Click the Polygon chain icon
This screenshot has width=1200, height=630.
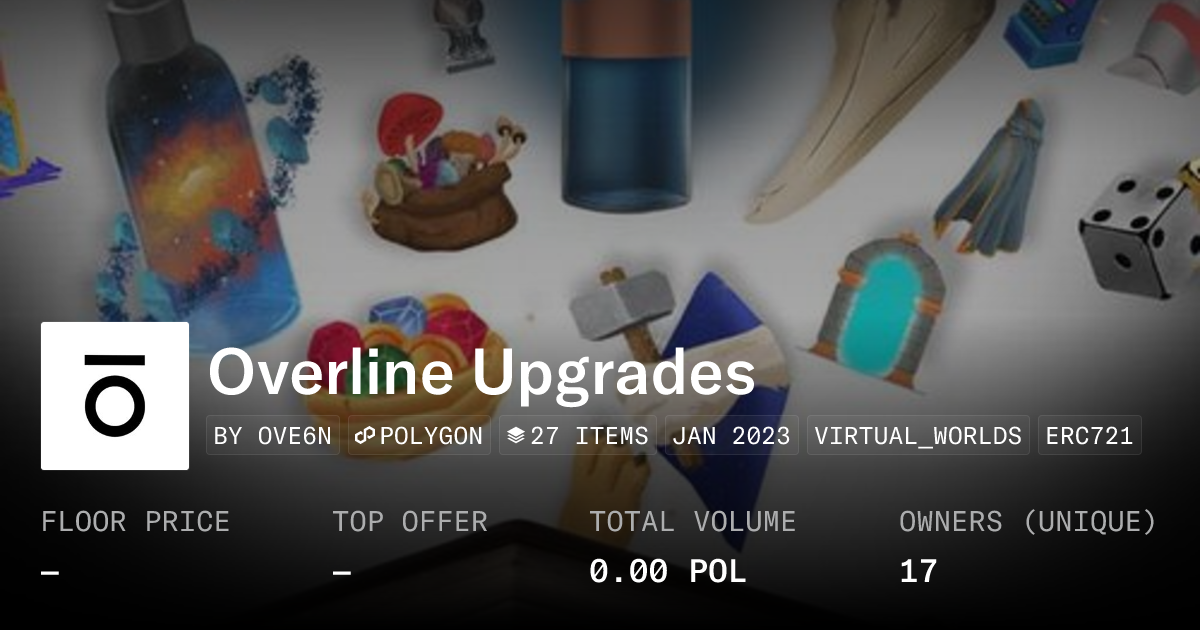click(365, 436)
